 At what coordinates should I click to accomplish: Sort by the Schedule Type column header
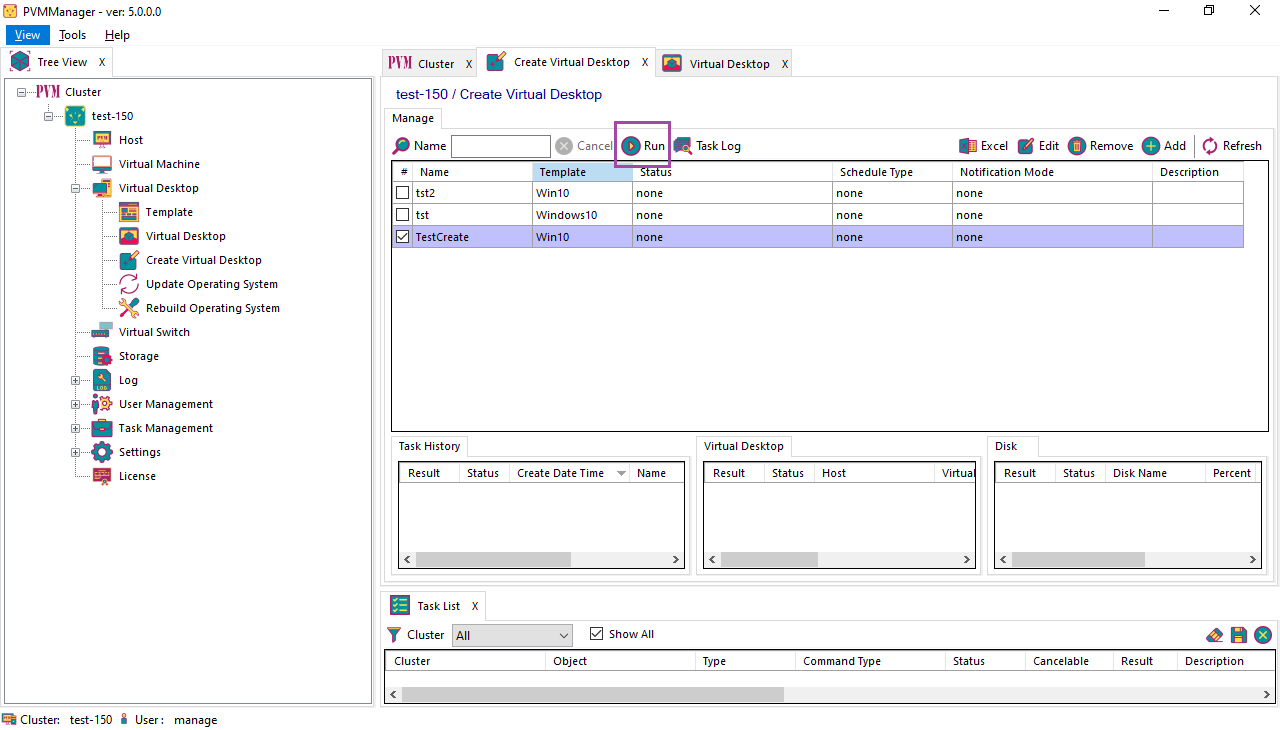point(893,172)
